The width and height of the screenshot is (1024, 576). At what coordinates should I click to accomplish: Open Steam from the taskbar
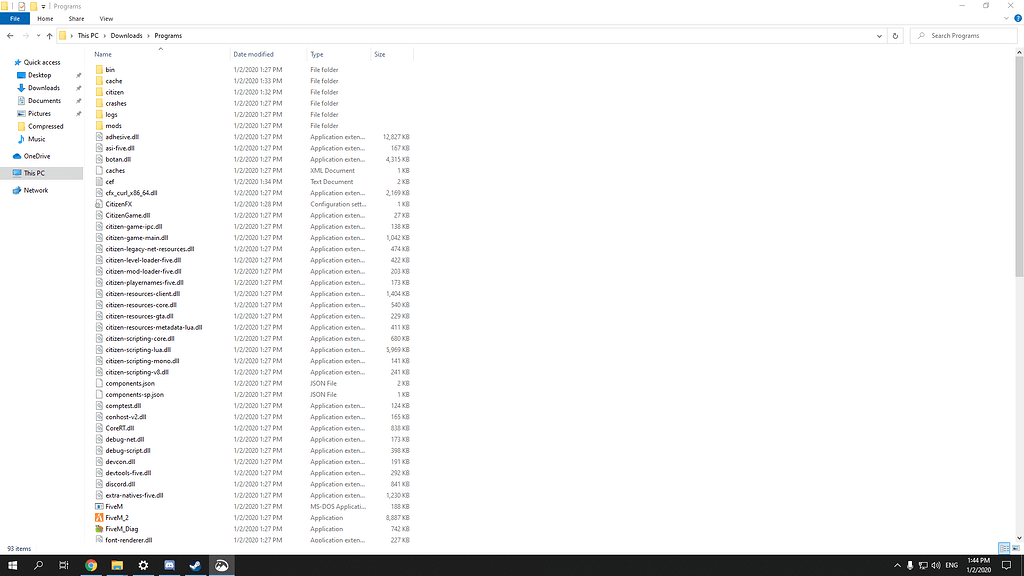click(x=196, y=565)
